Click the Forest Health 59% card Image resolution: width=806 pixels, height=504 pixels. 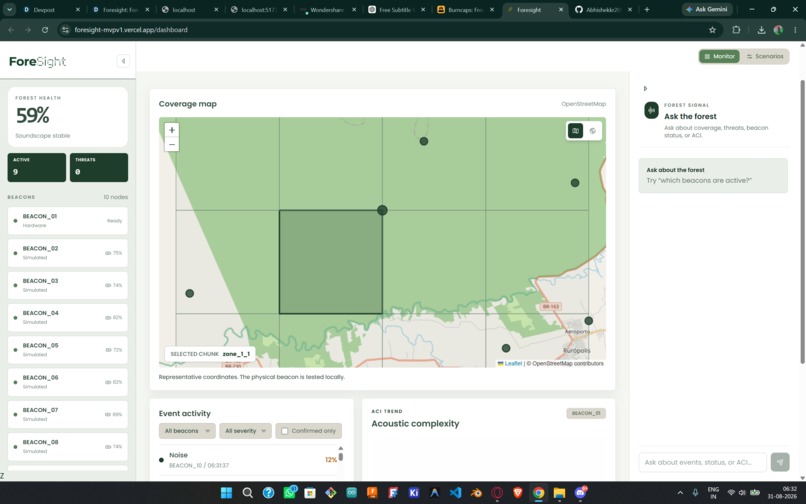tap(68, 117)
